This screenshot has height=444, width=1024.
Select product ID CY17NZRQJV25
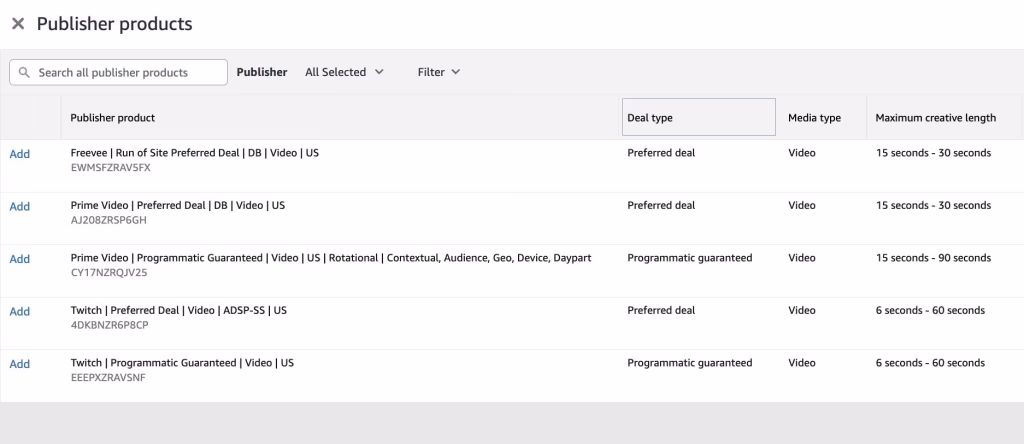[x=108, y=273]
